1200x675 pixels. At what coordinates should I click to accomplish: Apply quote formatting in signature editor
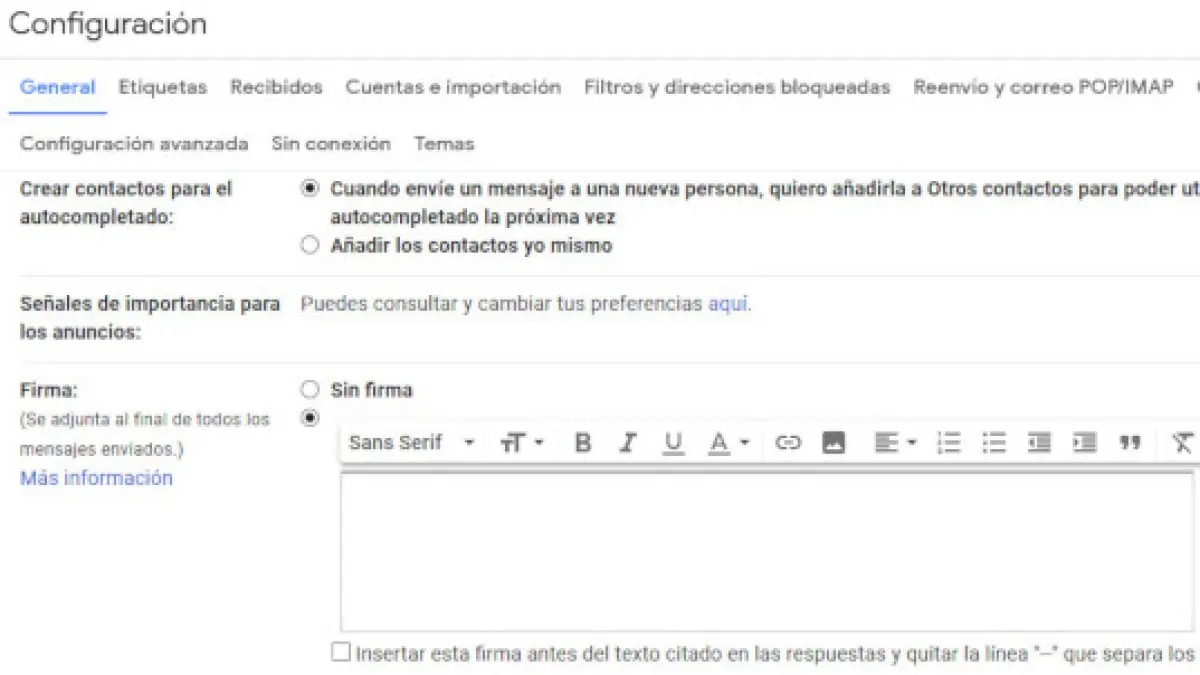(1130, 443)
